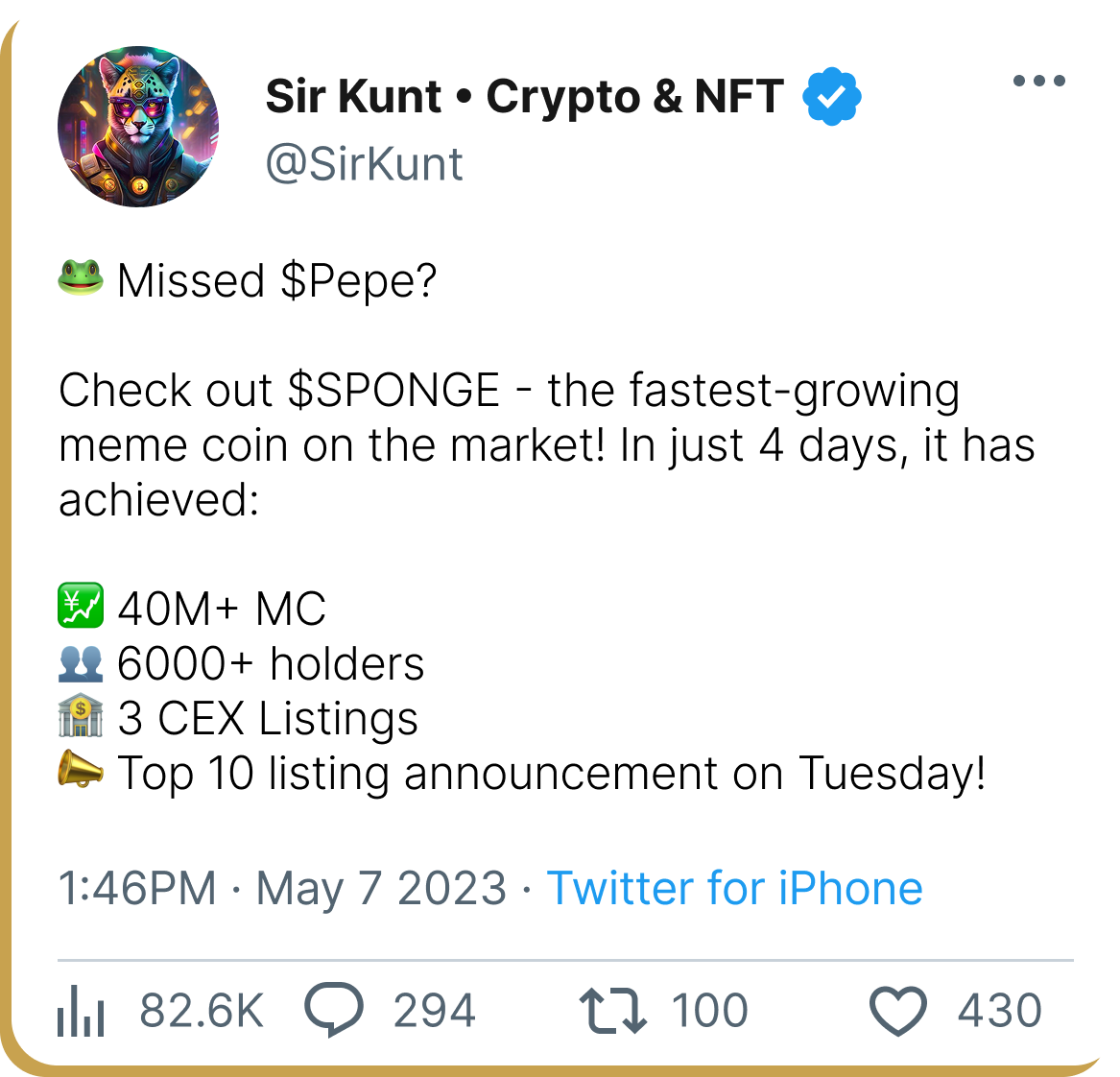The image size is (1120, 1077).
Task: Open the @SirKunt handle link
Action: pyautogui.click(x=364, y=164)
